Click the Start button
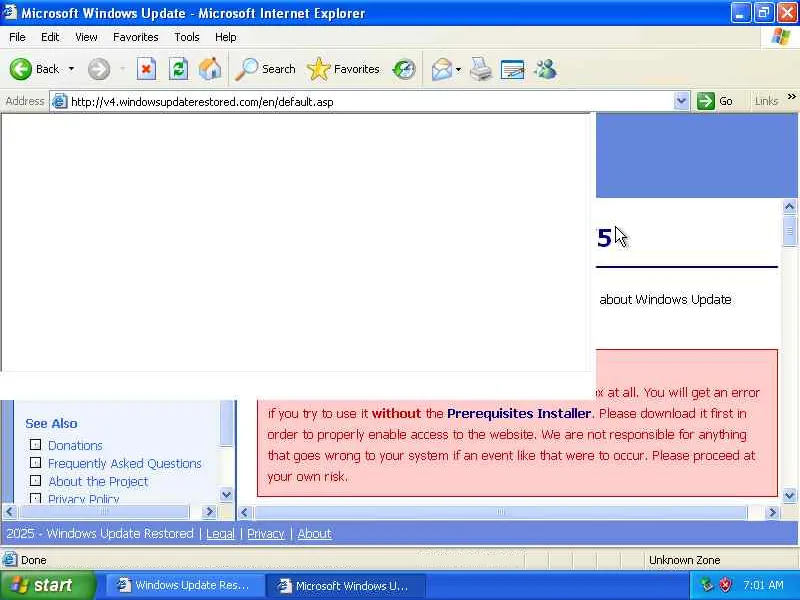Screen dimensions: 800x600 47,585
